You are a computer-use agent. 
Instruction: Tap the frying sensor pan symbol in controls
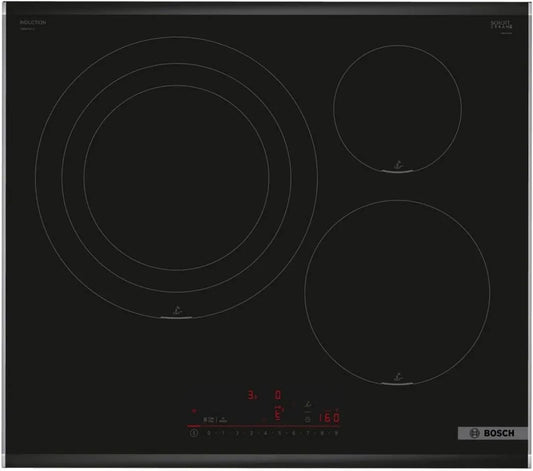click(x=308, y=405)
